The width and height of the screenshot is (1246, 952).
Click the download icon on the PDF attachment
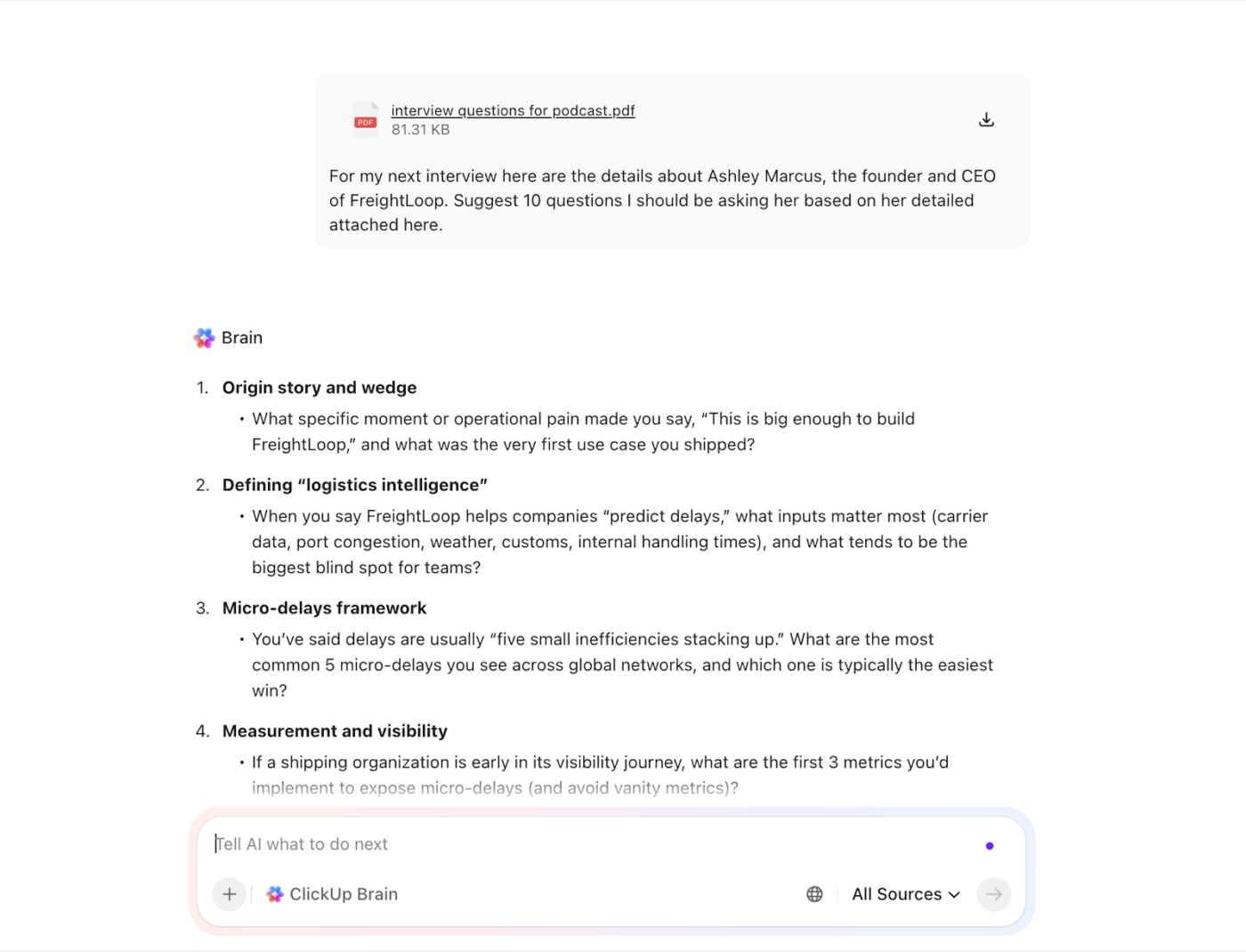click(x=986, y=117)
